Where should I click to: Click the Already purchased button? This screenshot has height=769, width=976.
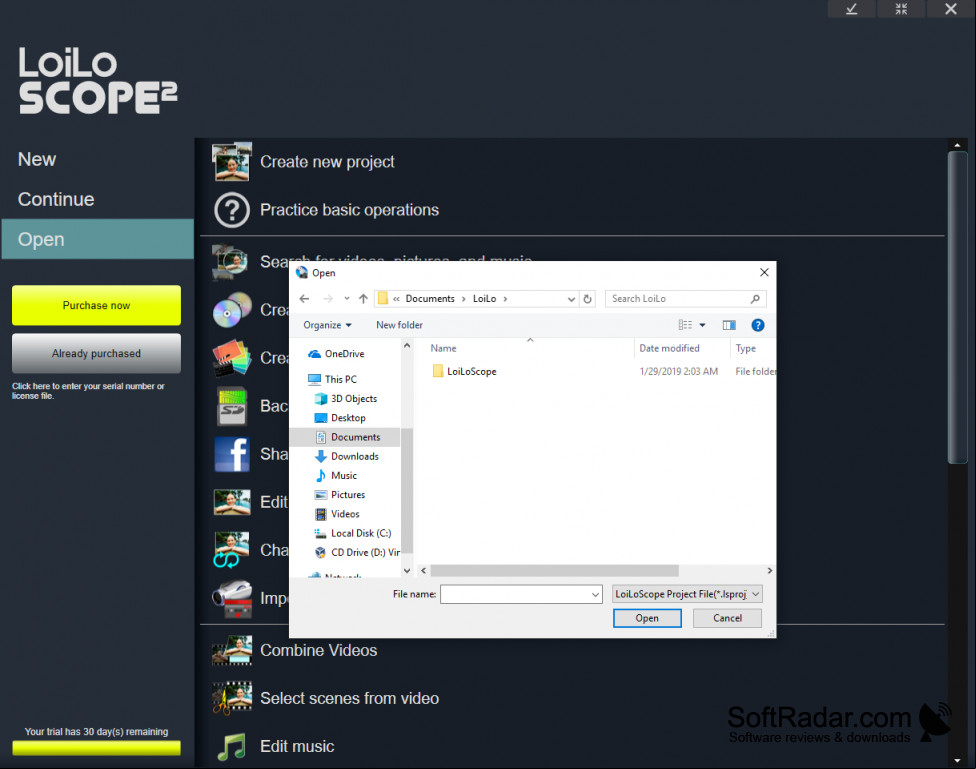[x=96, y=353]
